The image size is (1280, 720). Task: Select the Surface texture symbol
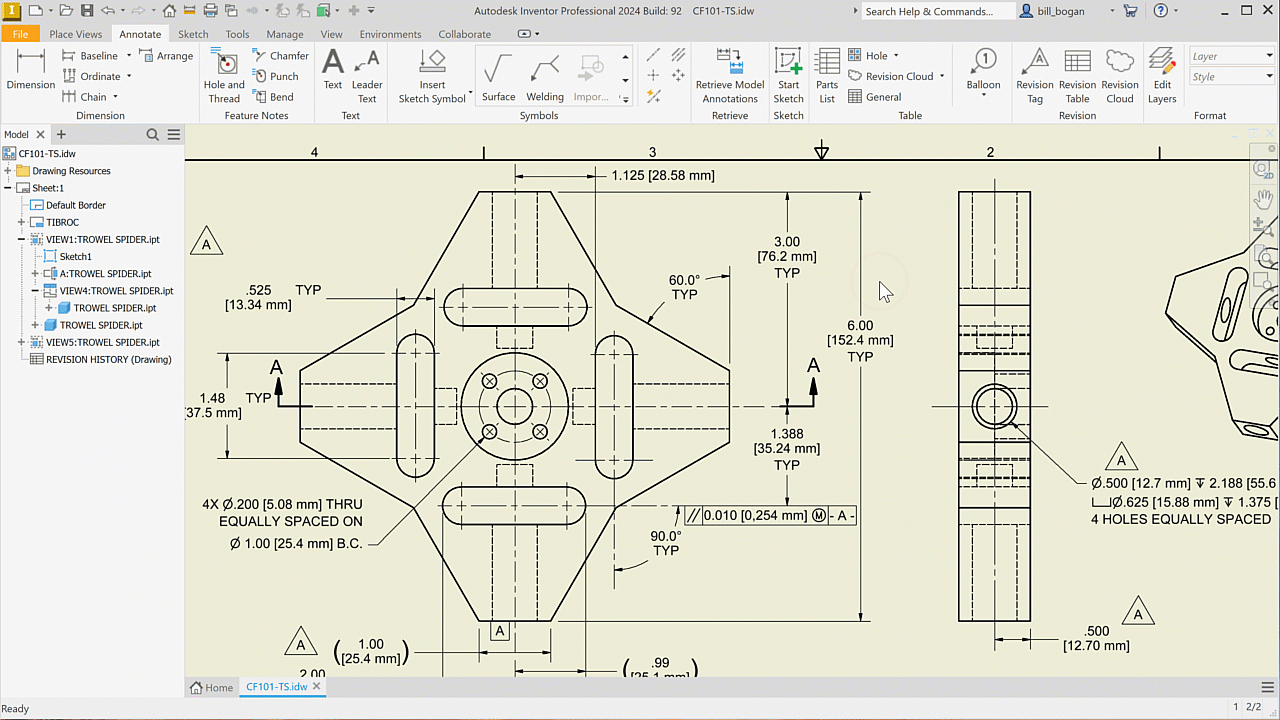click(498, 77)
